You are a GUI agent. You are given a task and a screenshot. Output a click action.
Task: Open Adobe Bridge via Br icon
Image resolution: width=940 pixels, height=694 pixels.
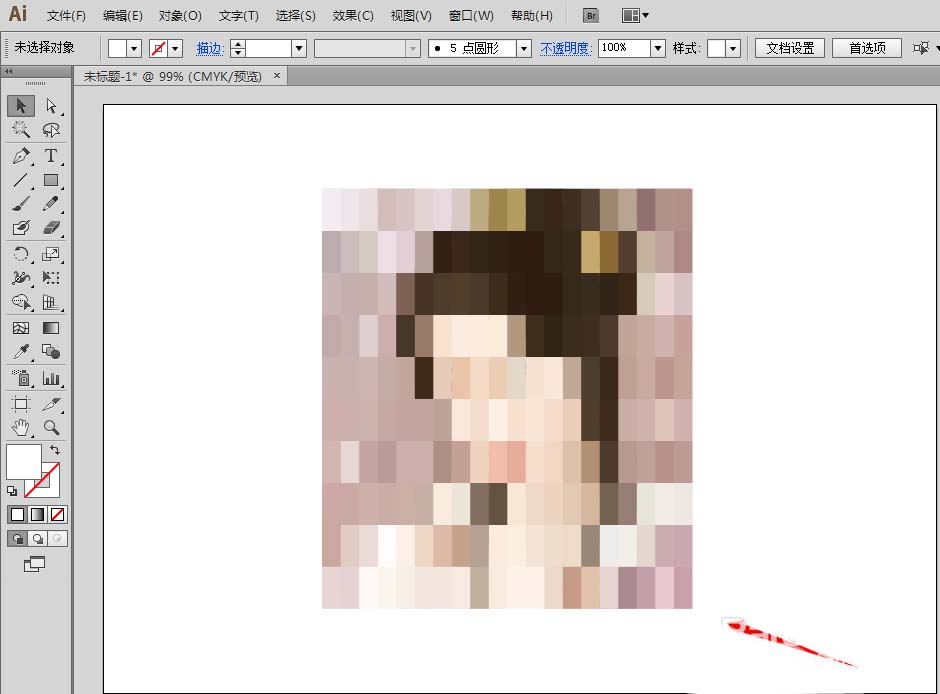coord(591,16)
